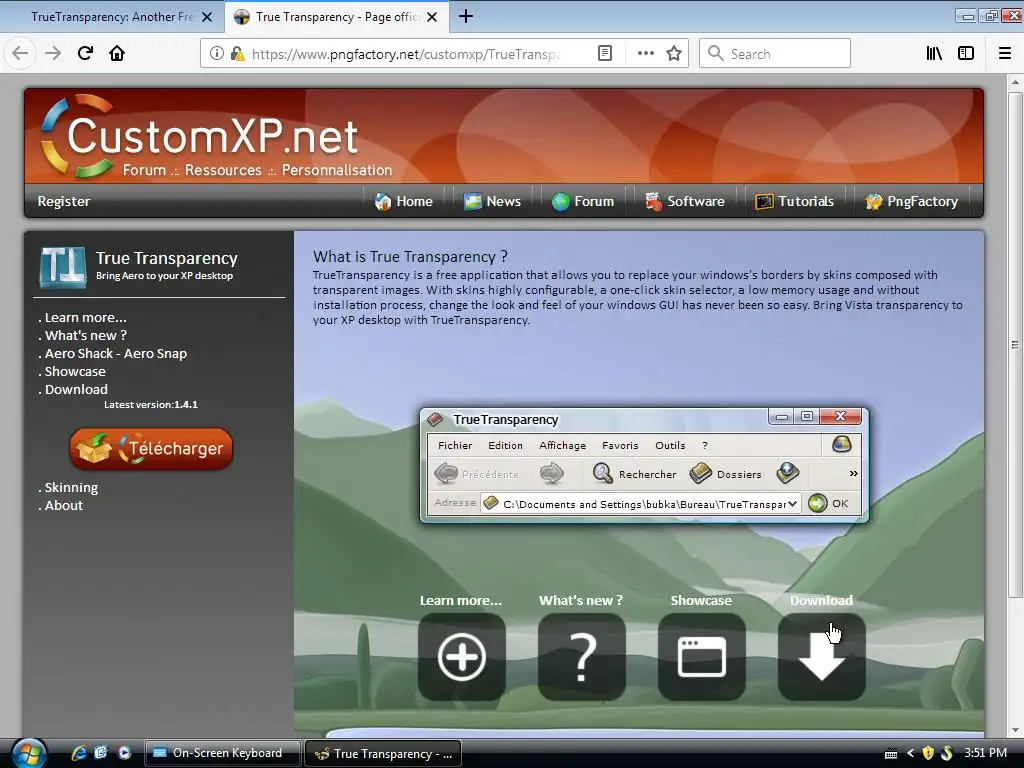Click the Windows Media Player quick launch icon
This screenshot has width=1024, height=768.
click(124, 753)
